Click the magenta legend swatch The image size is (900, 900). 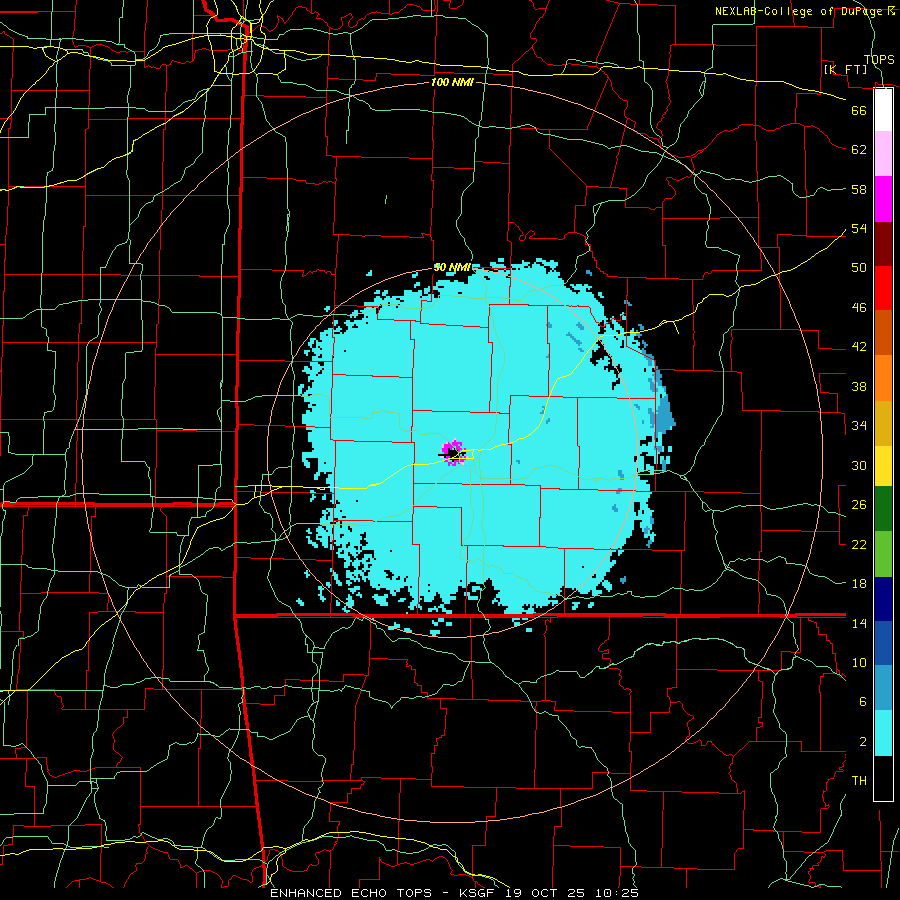click(883, 199)
